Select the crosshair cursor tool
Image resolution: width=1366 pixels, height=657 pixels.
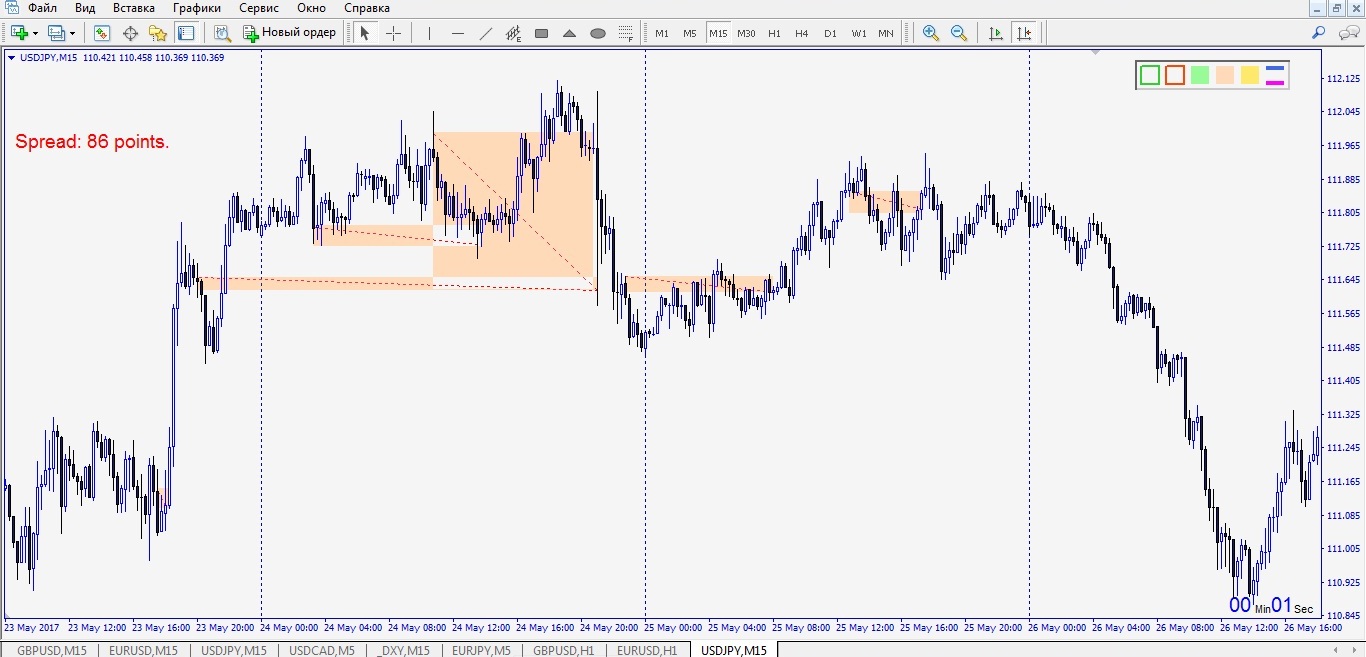393,33
